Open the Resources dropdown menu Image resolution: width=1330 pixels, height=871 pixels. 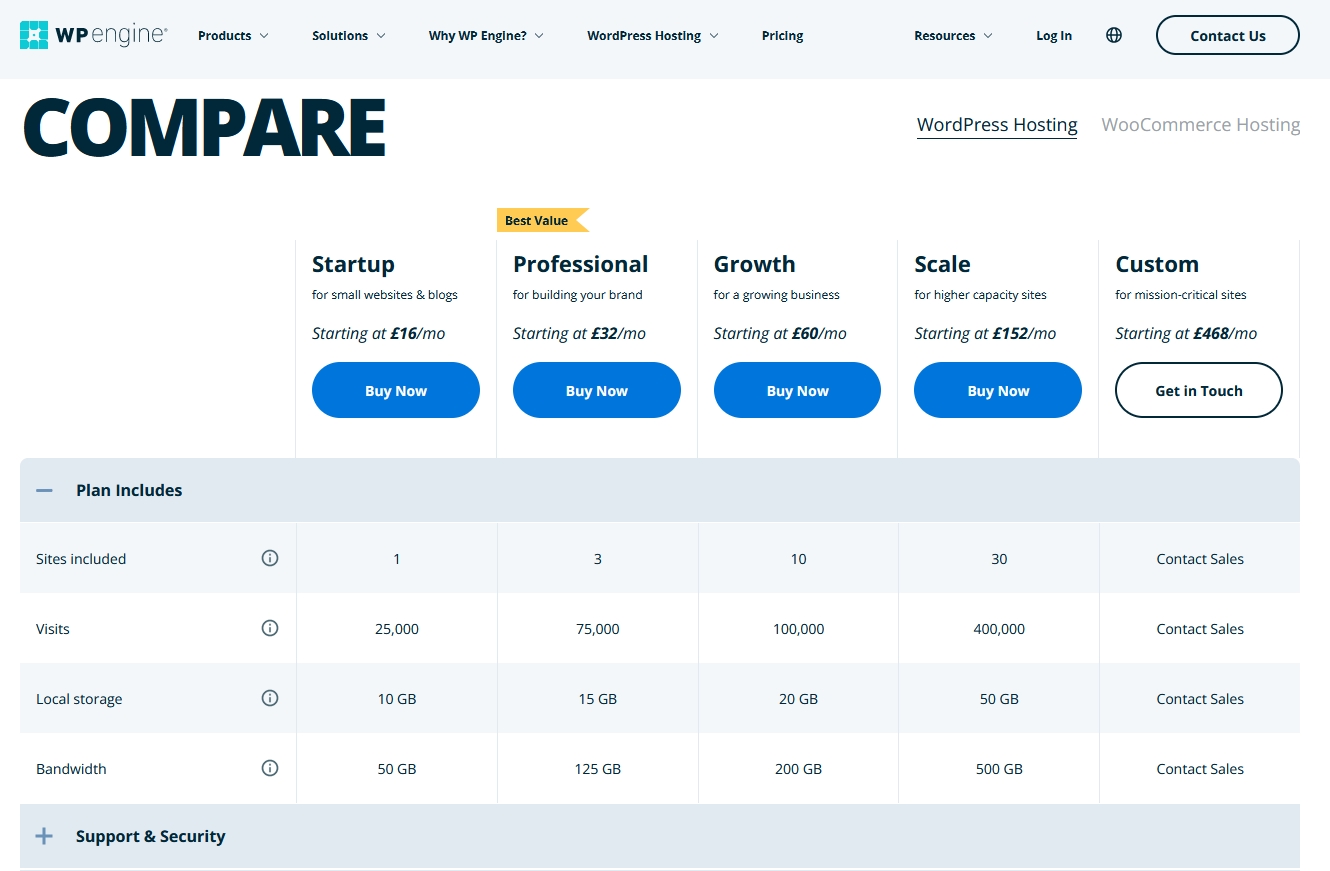(953, 36)
